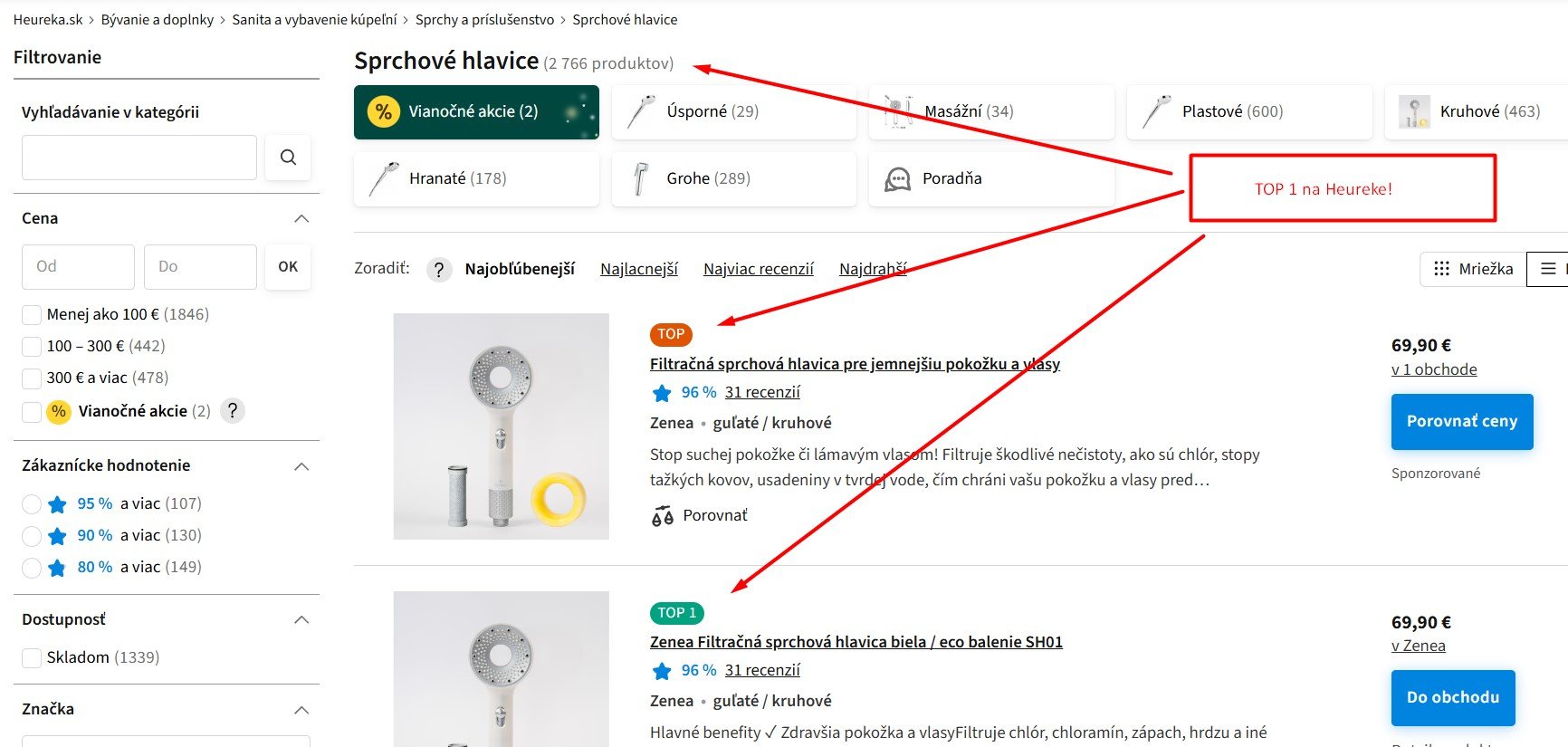The height and width of the screenshot is (747, 1568).
Task: Go to Bývanie a doplnky breadcrumb
Action: (158, 19)
